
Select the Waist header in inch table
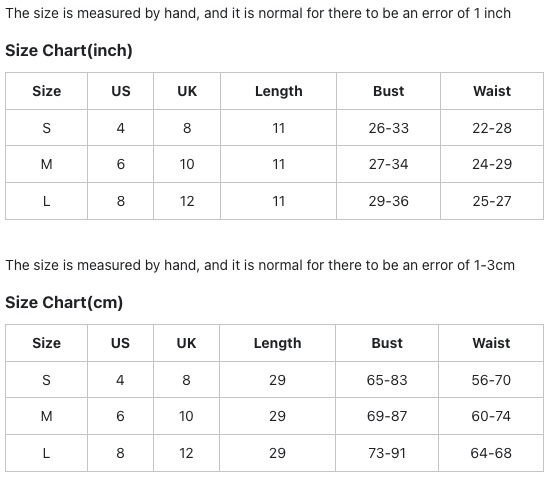pyautogui.click(x=492, y=91)
